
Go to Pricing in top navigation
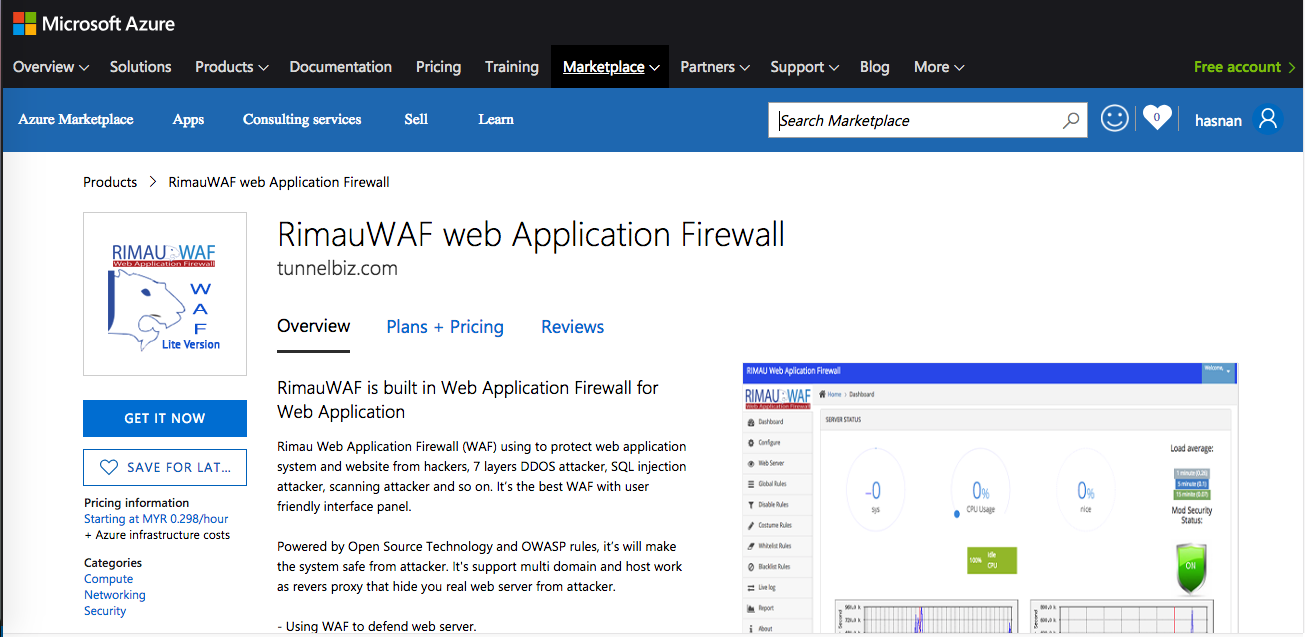[439, 67]
